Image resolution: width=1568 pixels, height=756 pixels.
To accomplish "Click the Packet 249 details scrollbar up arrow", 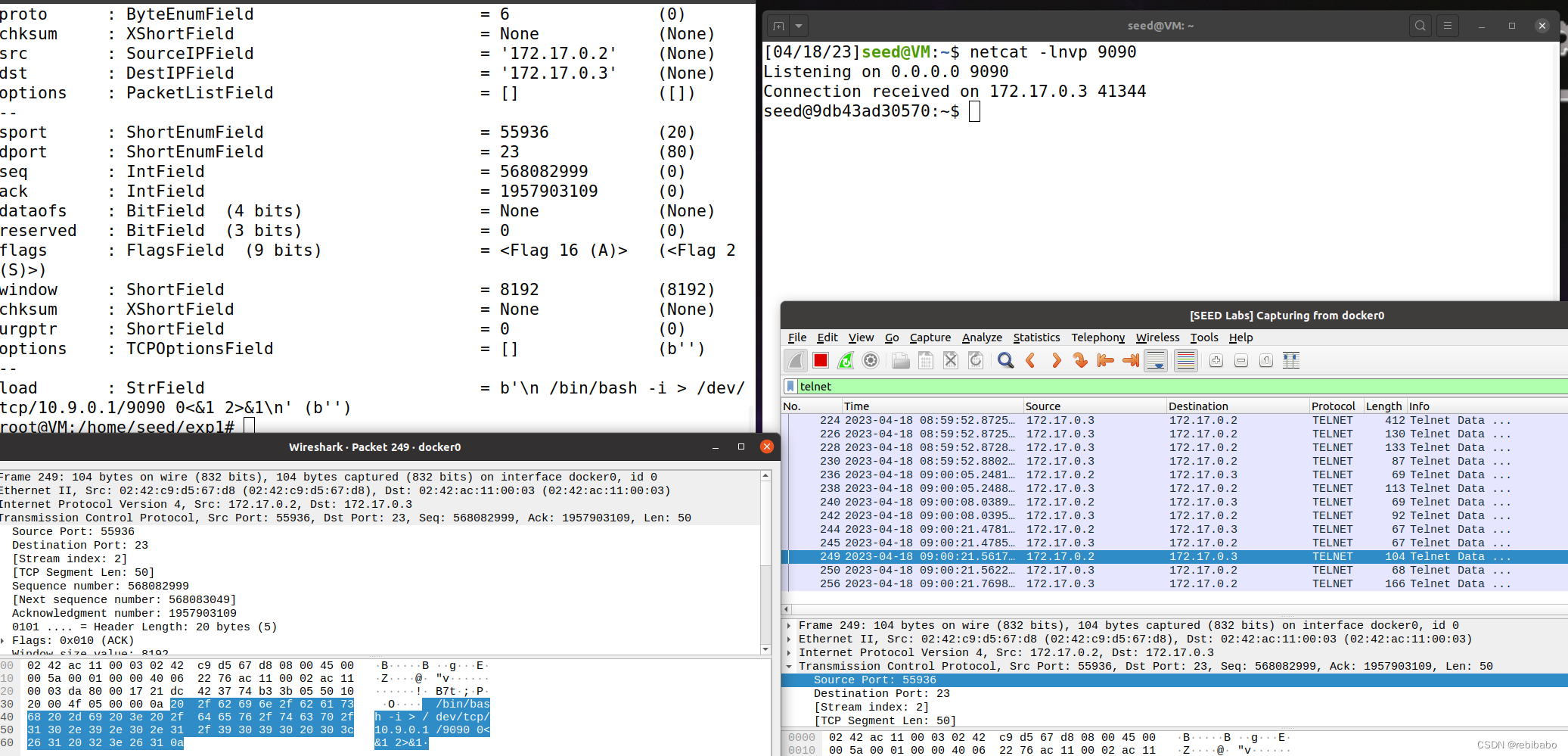I will pos(765,476).
